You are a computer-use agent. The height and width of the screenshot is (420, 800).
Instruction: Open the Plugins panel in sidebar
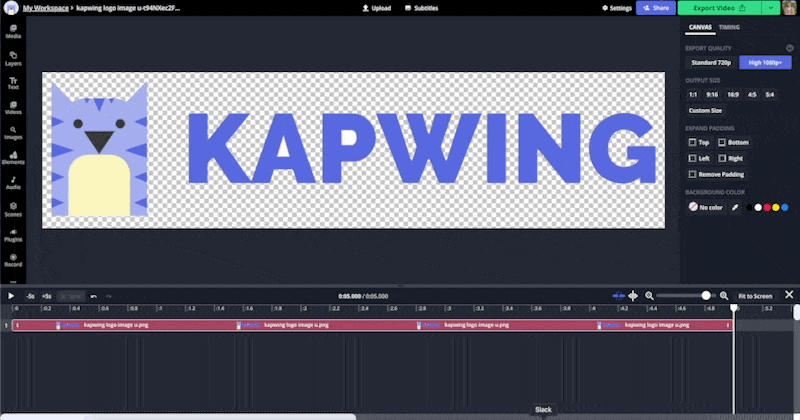coord(13,236)
